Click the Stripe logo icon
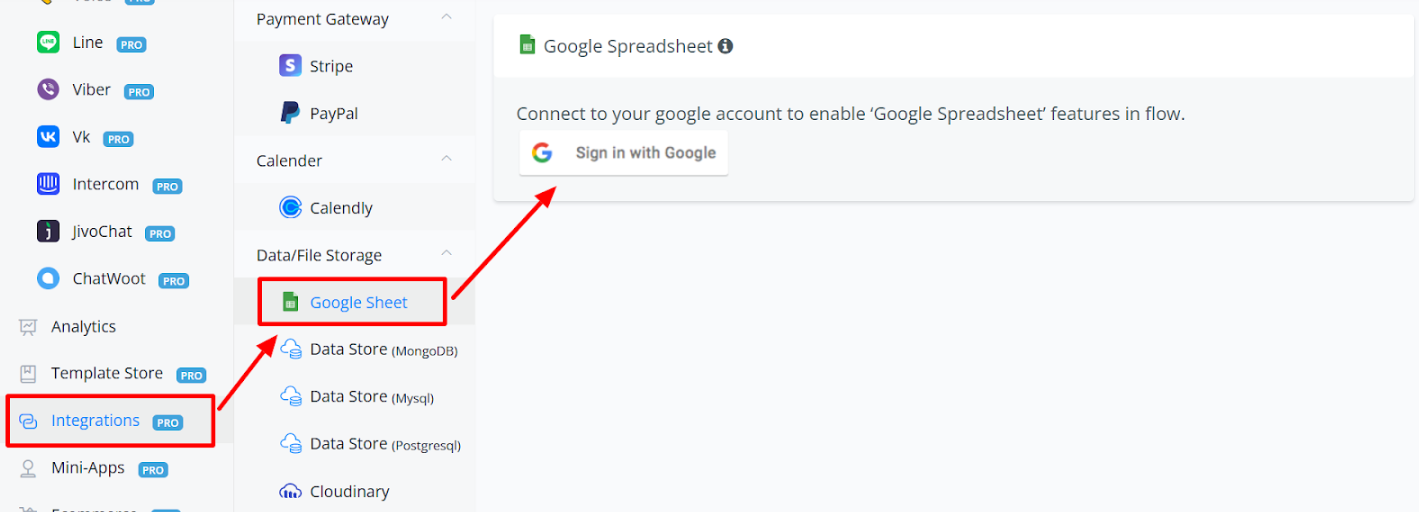The width and height of the screenshot is (1419, 512). point(290,66)
